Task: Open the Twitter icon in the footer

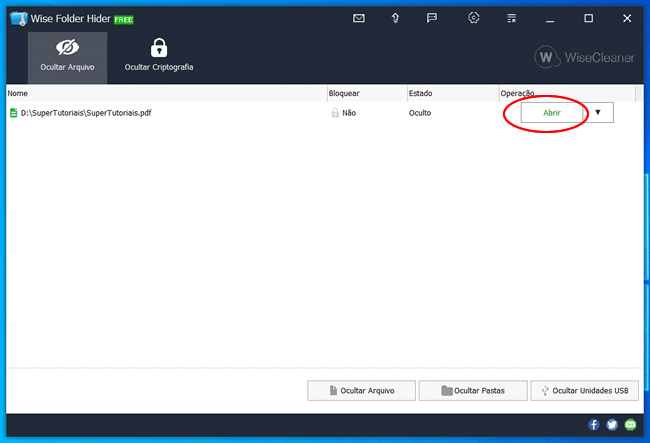Action: pos(612,425)
